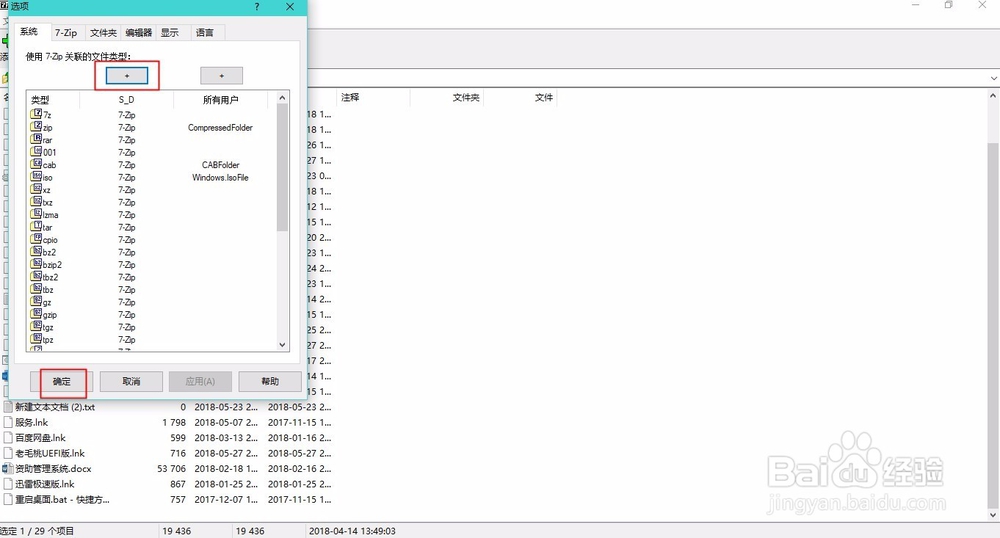Click the plus button above S_D column

coord(127,76)
